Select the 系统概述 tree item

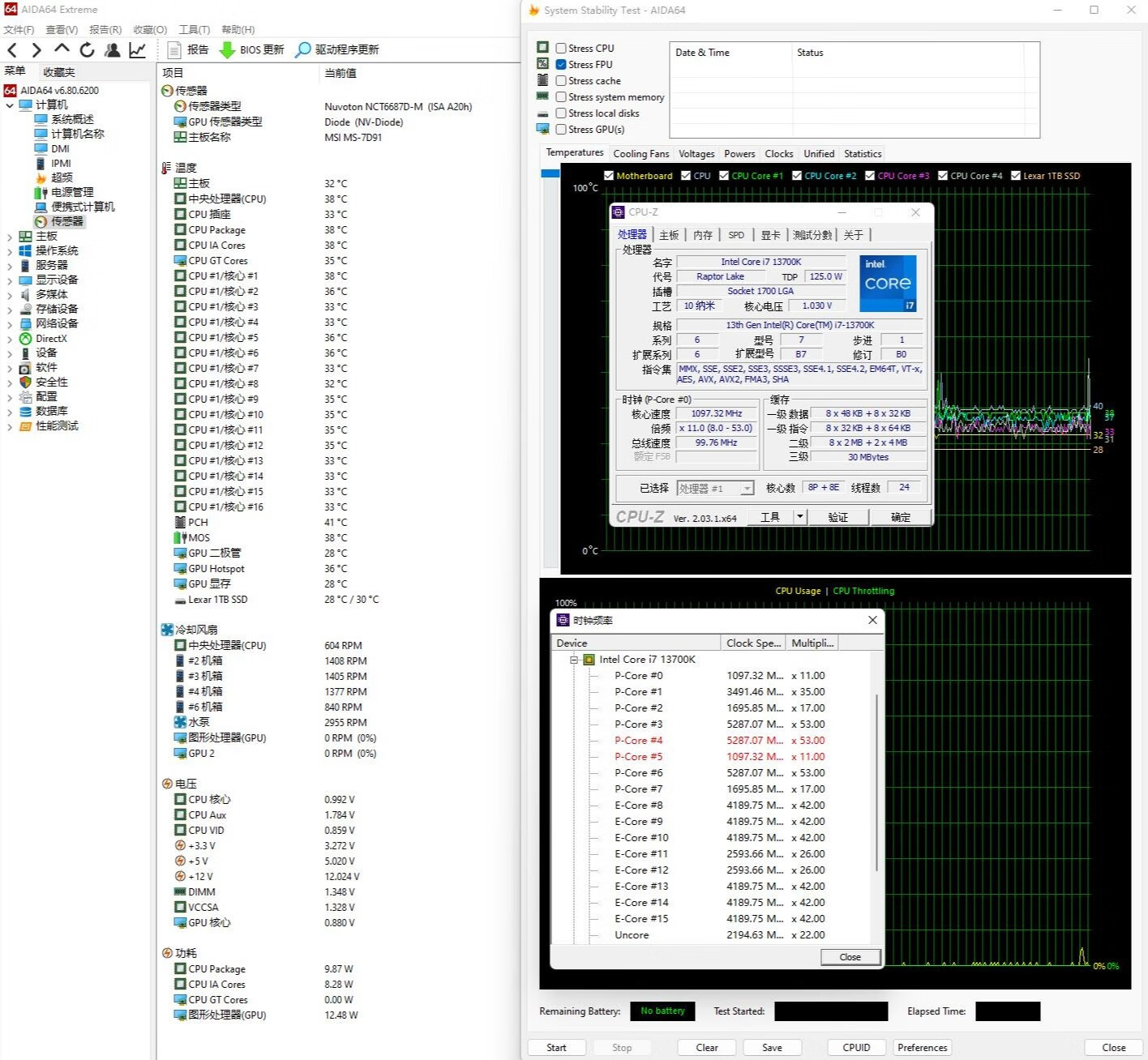tap(64, 119)
